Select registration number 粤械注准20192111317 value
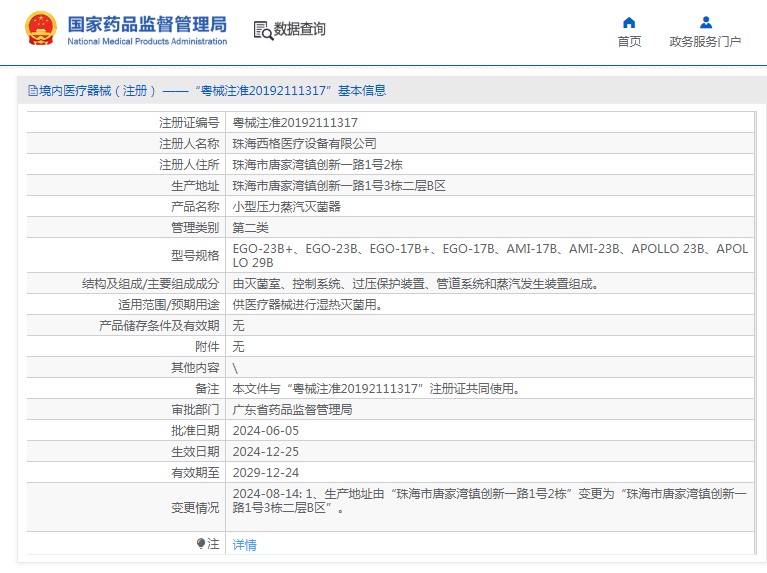This screenshot has height=573, width=767. pos(295,123)
